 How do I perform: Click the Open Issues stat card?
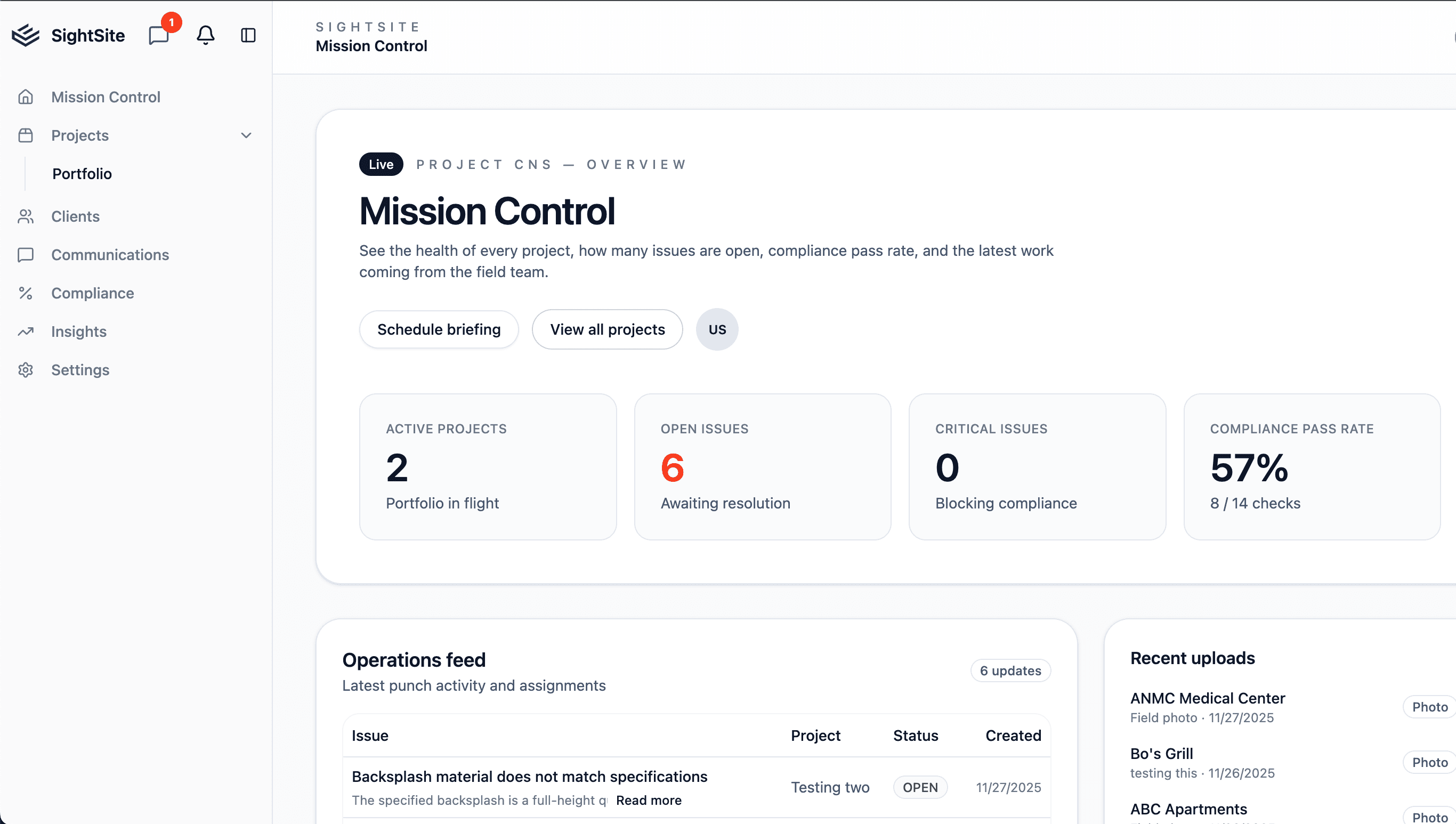click(x=762, y=466)
